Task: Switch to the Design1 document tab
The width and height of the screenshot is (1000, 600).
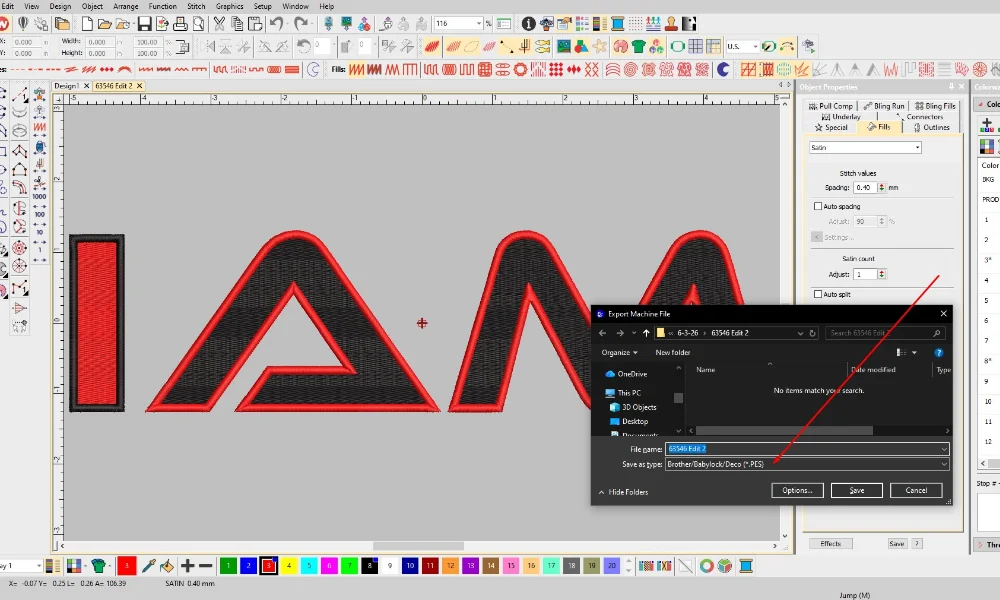Action: 66,85
